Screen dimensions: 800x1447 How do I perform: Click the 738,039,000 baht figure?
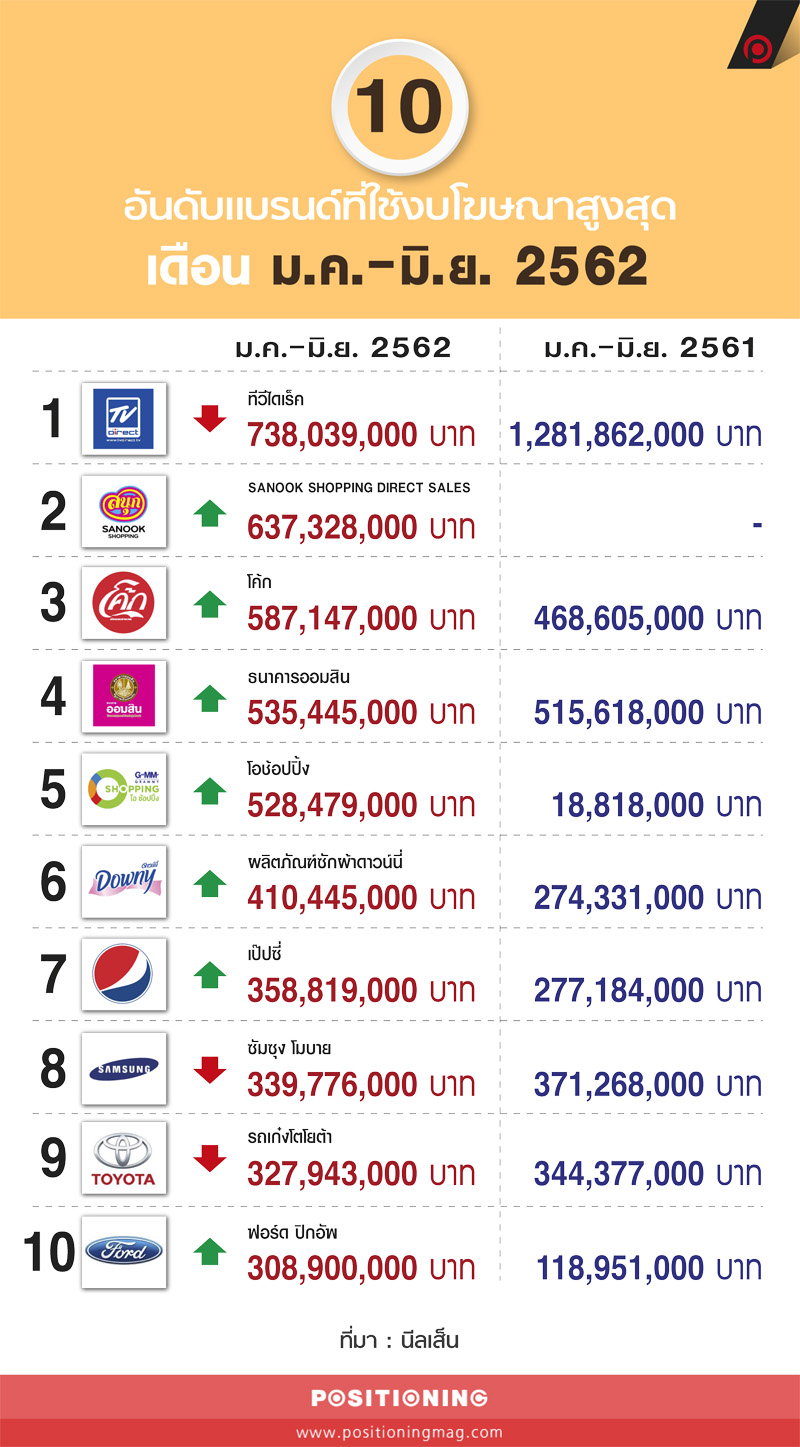(361, 435)
